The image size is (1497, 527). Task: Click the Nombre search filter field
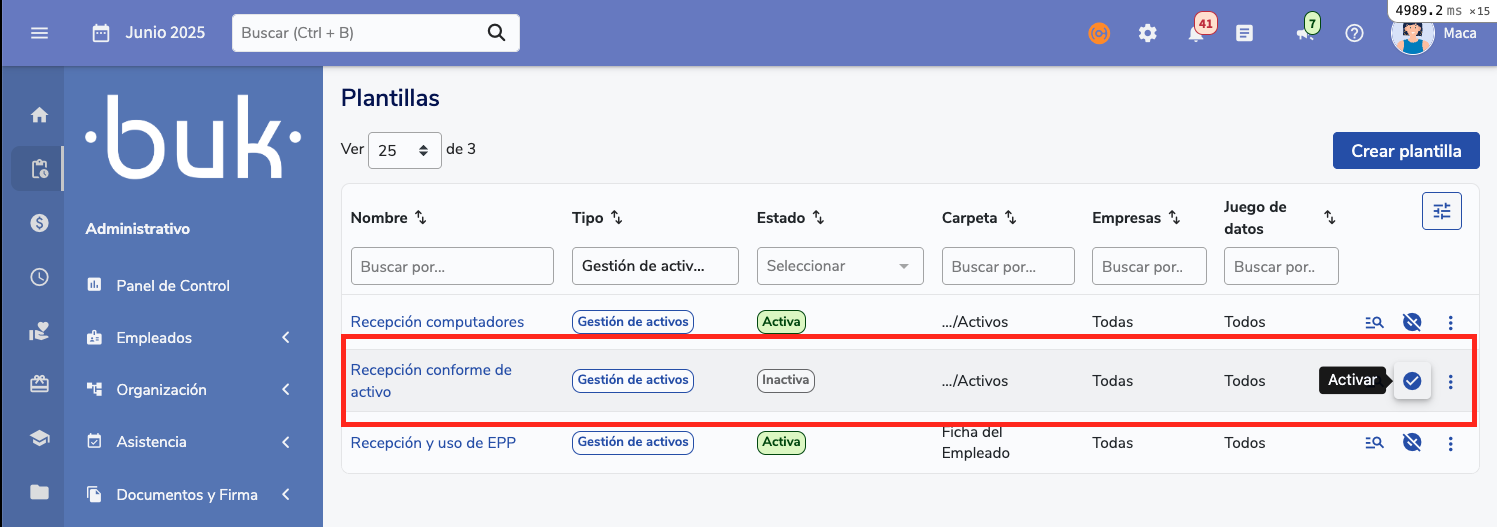pos(452,266)
